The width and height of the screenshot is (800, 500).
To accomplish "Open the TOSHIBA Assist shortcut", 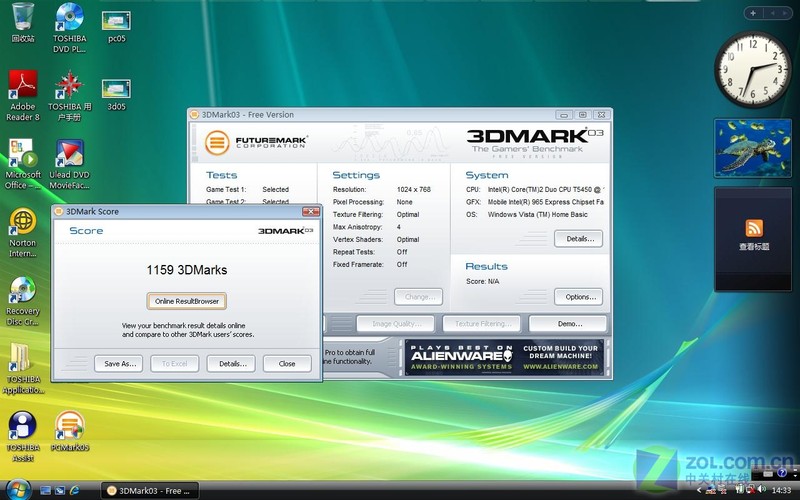I will 22,436.
